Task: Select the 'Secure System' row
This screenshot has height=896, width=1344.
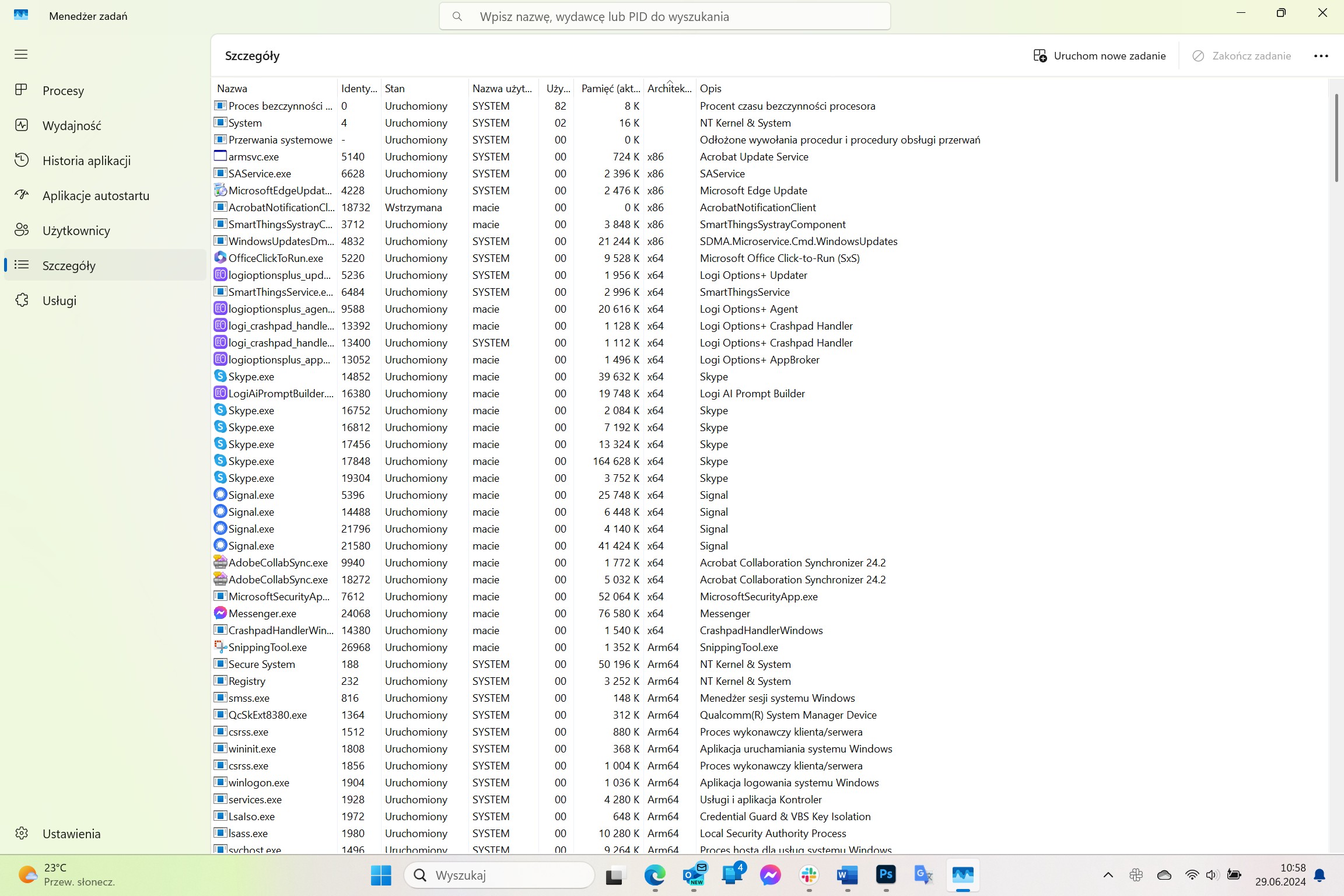Action: (x=770, y=664)
